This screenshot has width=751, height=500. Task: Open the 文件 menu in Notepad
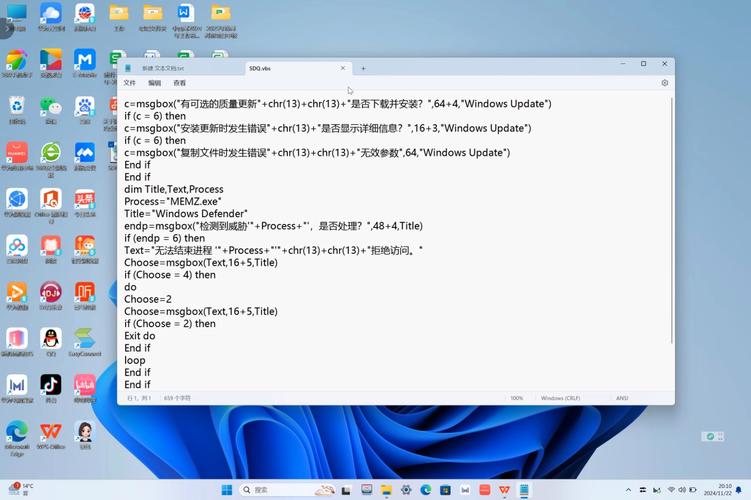tap(129, 83)
